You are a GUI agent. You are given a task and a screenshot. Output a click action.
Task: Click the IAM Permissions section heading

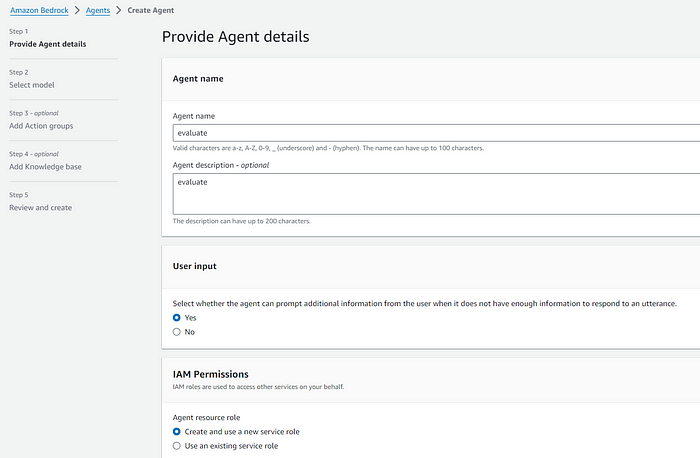tap(211, 375)
